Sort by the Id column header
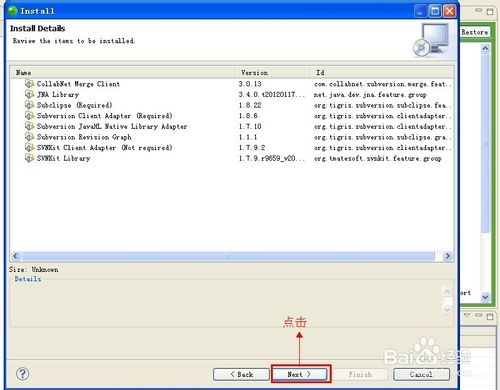This screenshot has width=500, height=390. tap(382, 72)
